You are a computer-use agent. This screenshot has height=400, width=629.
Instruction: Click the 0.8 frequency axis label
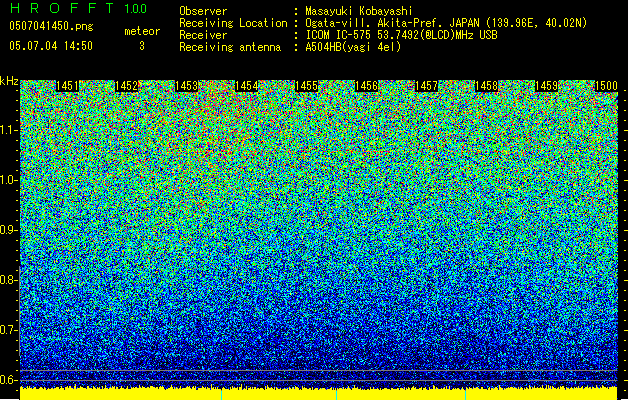pos(9,280)
